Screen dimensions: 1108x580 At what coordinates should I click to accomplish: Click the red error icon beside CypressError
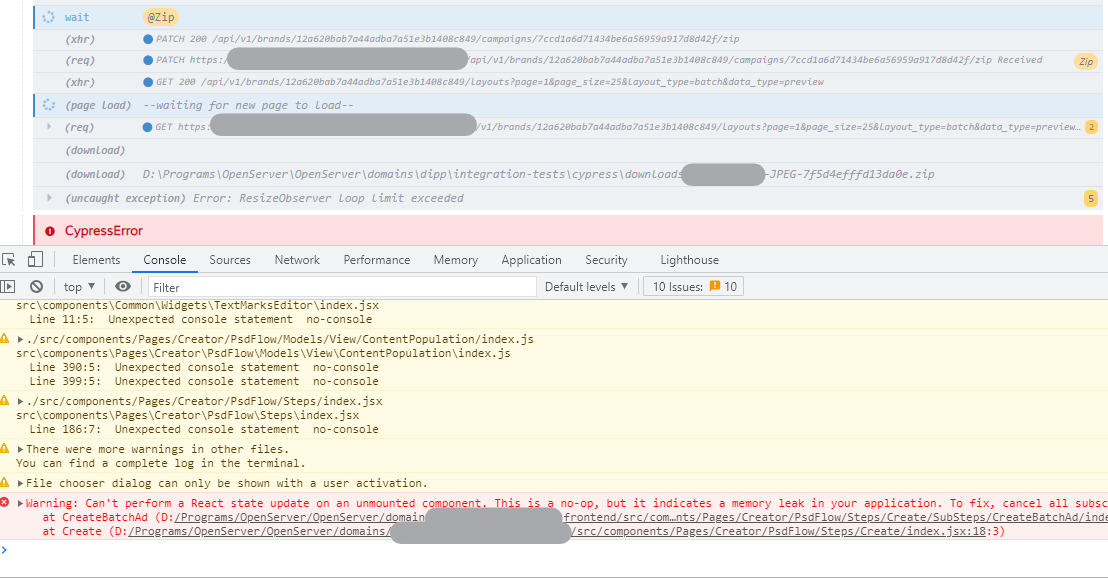coord(49,230)
